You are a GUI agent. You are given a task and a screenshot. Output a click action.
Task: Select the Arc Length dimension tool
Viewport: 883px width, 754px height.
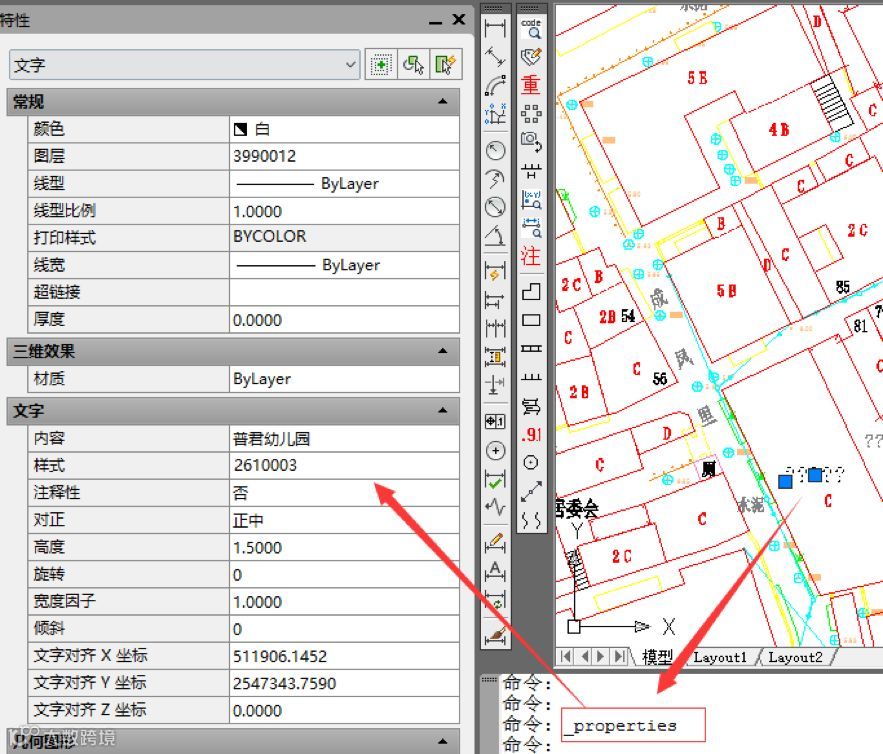(x=495, y=86)
